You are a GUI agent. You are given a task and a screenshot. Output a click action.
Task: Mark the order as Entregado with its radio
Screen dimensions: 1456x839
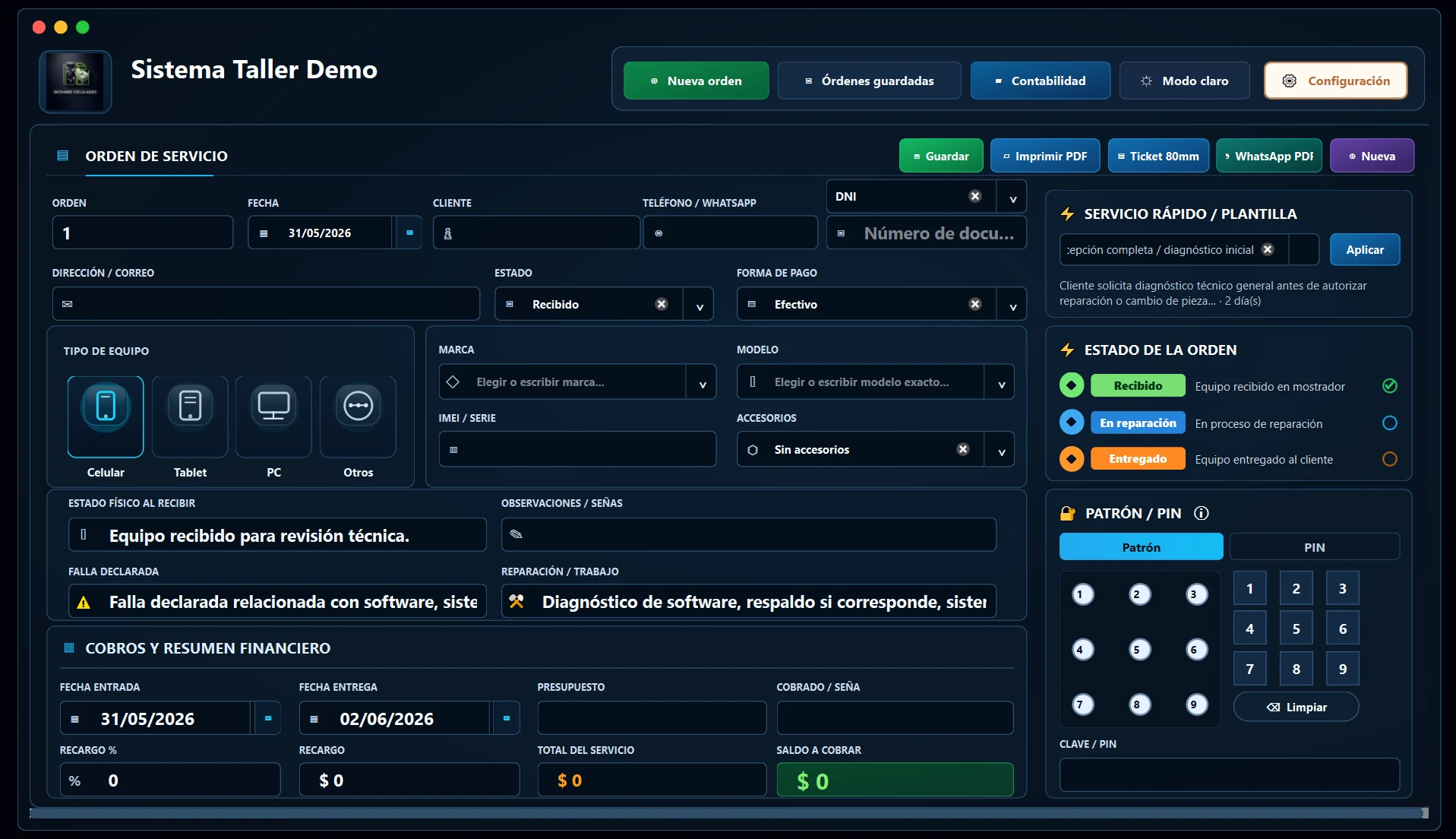click(1389, 459)
